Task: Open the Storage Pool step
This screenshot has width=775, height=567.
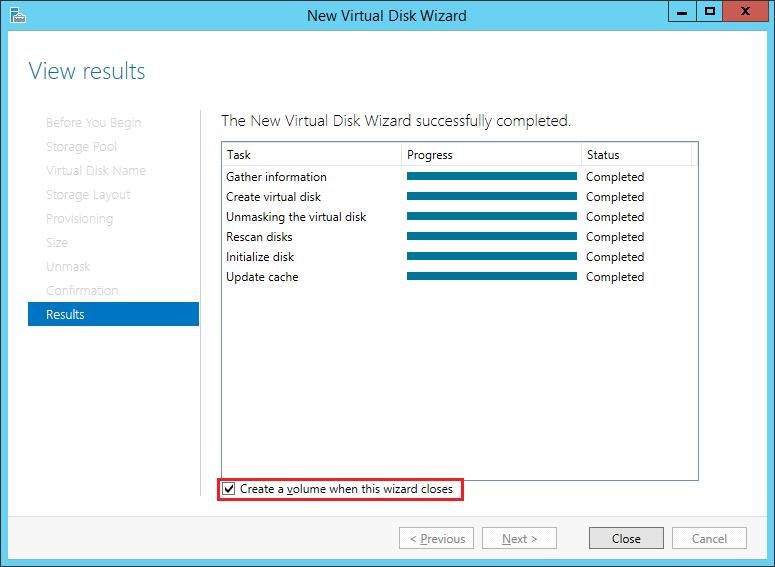Action: pos(81,146)
